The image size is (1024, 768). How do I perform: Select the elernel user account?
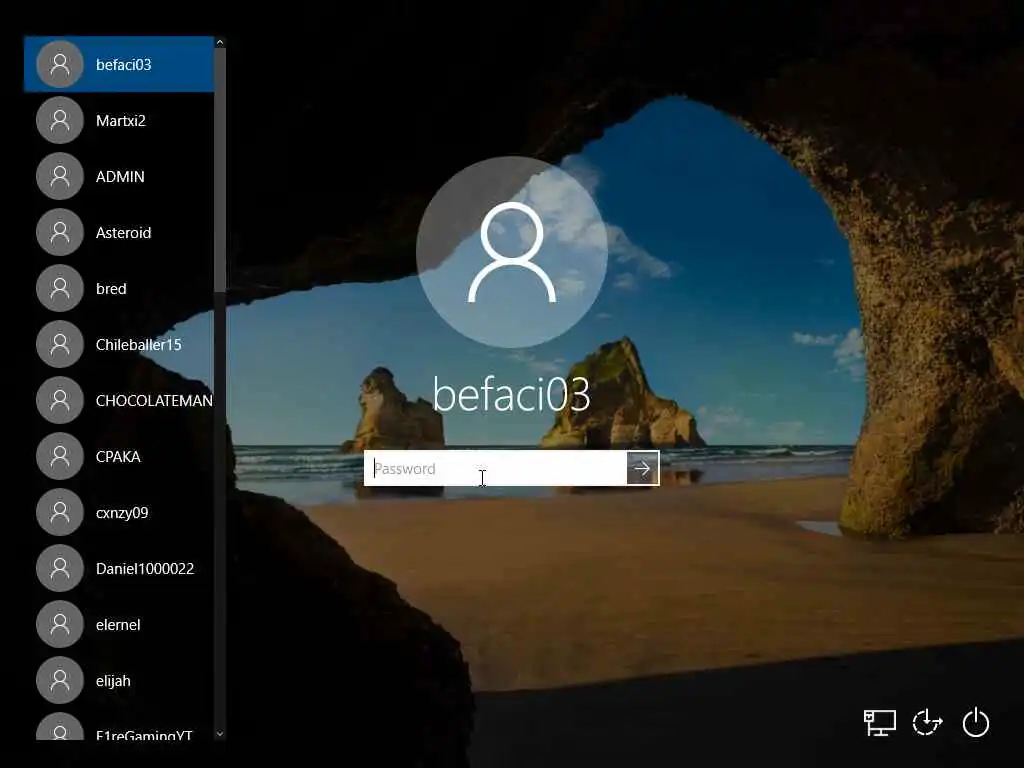[119, 624]
